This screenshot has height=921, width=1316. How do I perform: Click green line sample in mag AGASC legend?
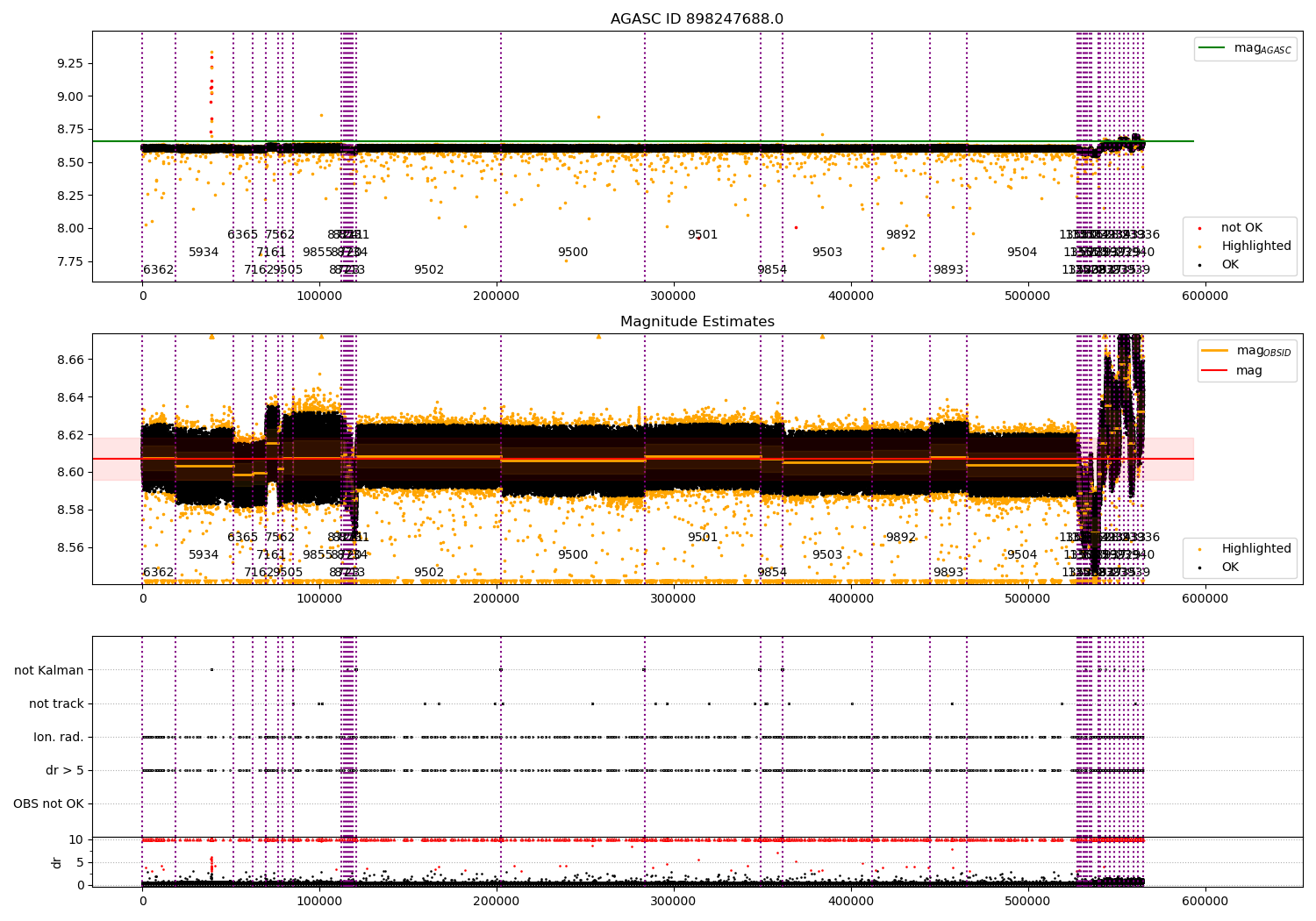click(1212, 48)
